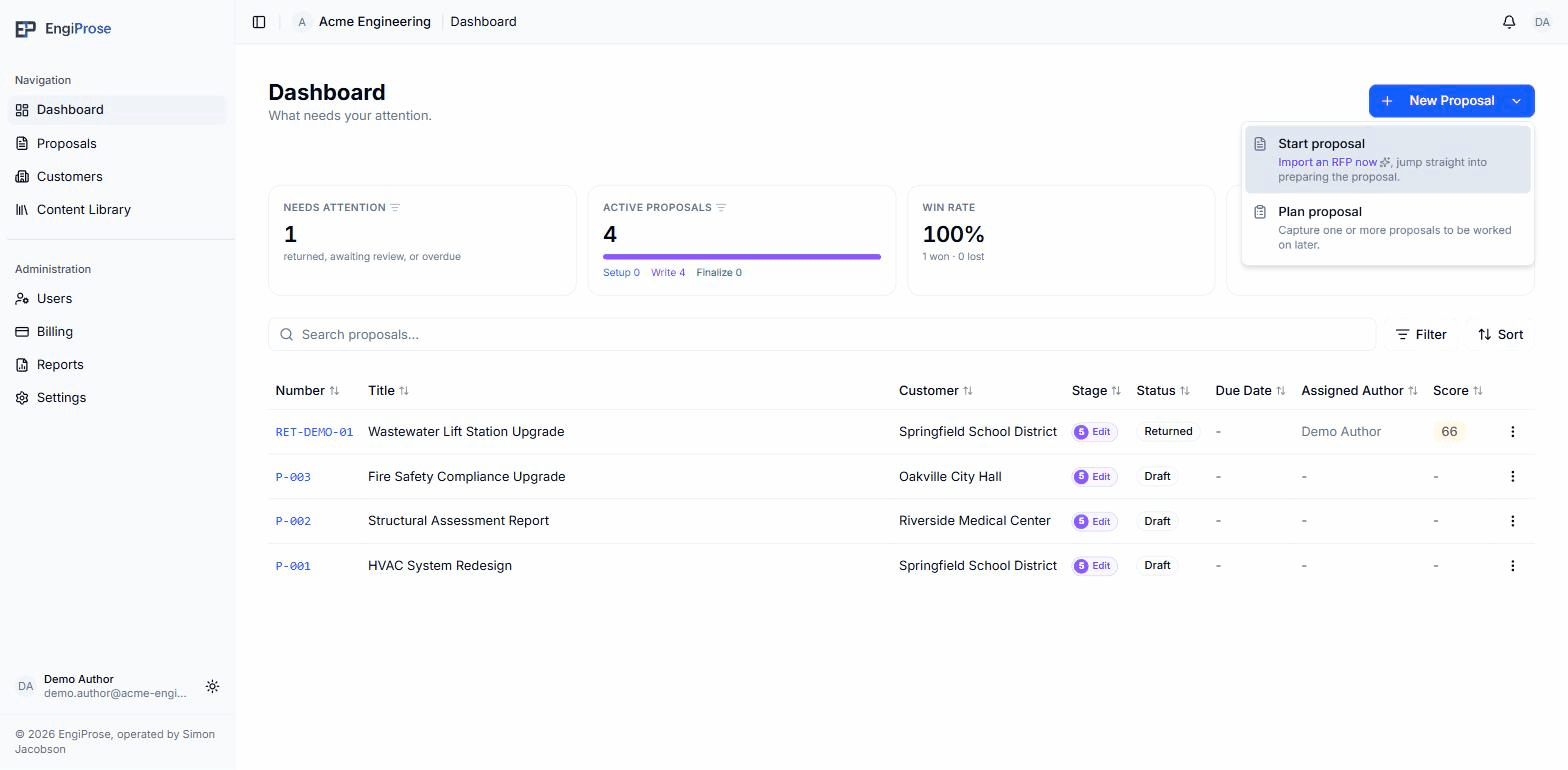
Task: Click Draft status for Fire Safety Compliance
Action: (1157, 477)
